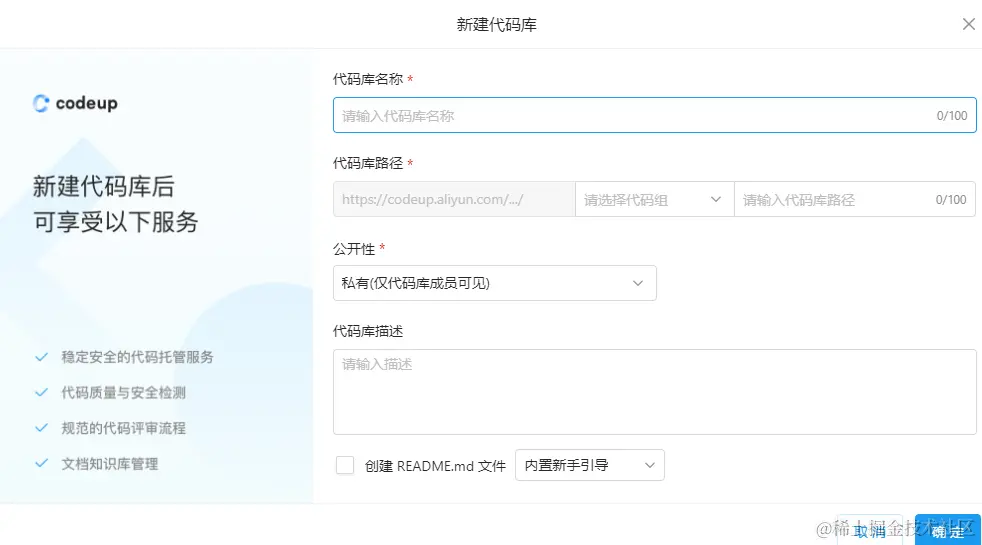
Task: Click the codeup logo icon
Action: pos(41,103)
